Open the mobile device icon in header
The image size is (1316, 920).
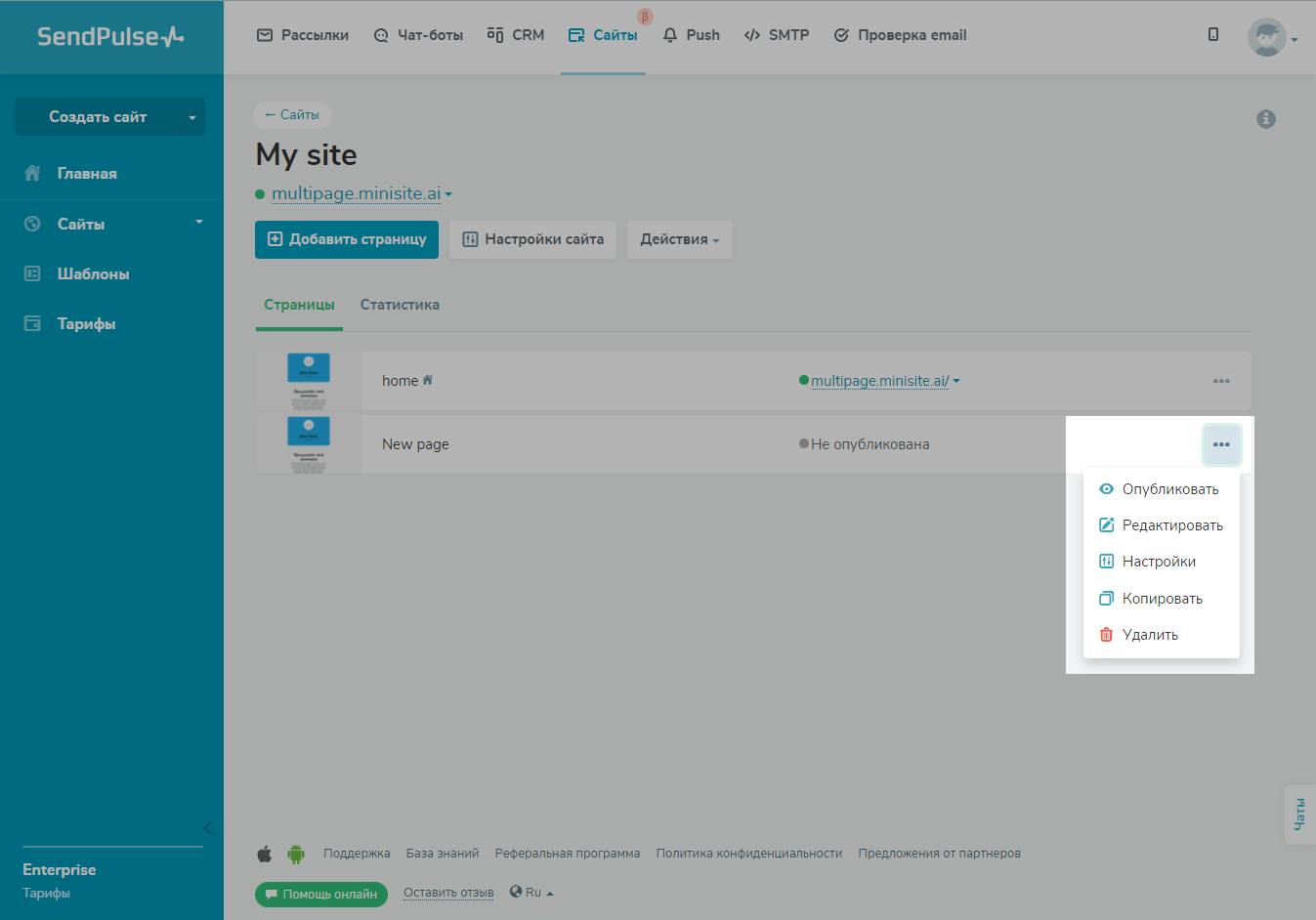point(1213,34)
